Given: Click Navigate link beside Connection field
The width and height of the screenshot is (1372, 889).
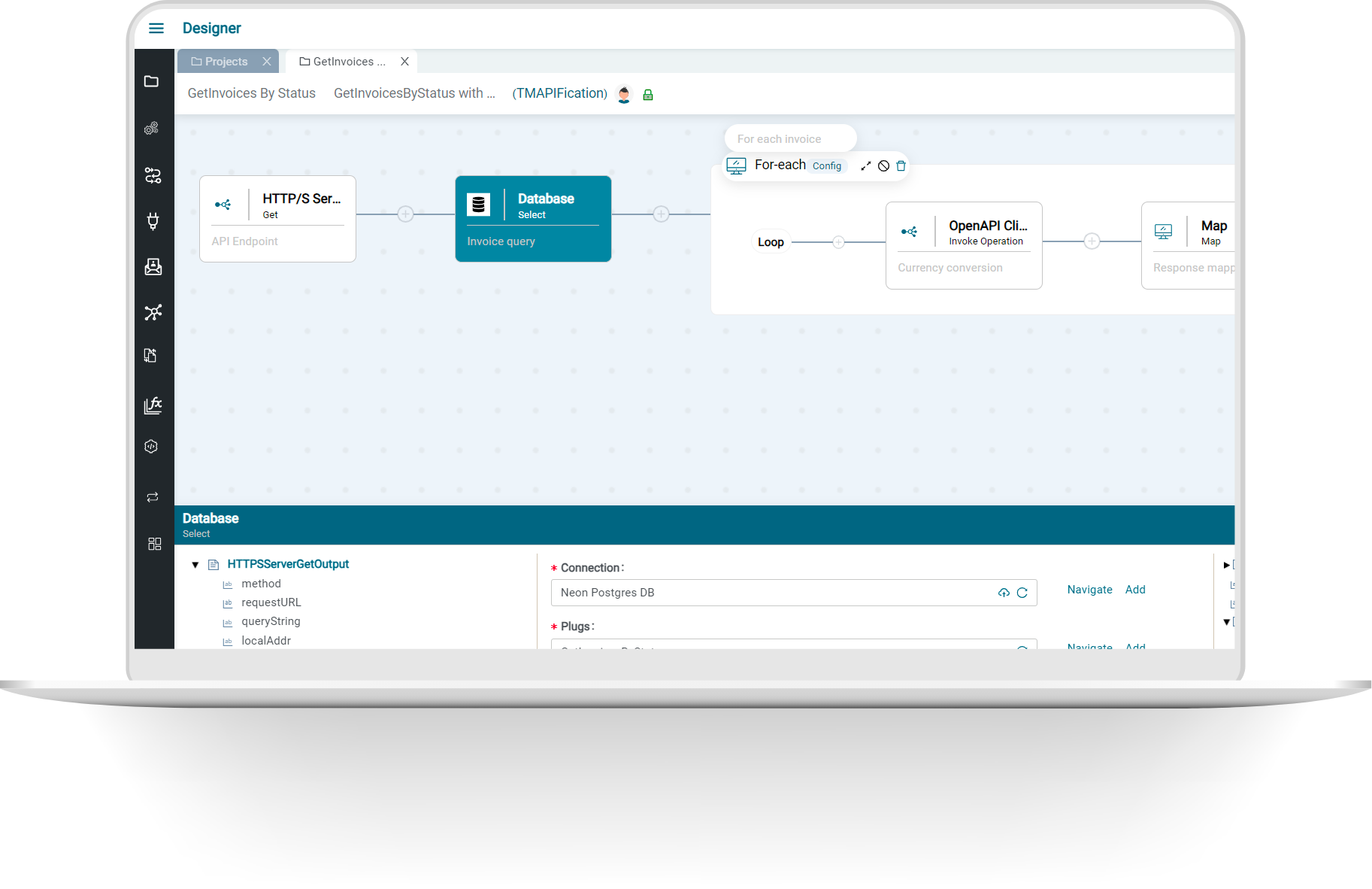Looking at the screenshot, I should pyautogui.click(x=1089, y=590).
